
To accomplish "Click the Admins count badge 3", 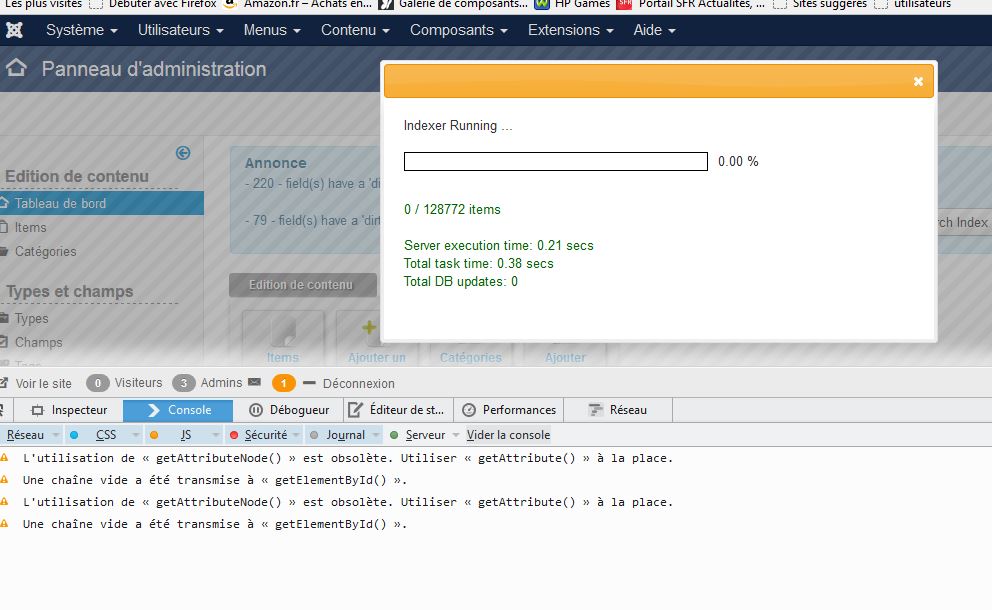I will [183, 383].
